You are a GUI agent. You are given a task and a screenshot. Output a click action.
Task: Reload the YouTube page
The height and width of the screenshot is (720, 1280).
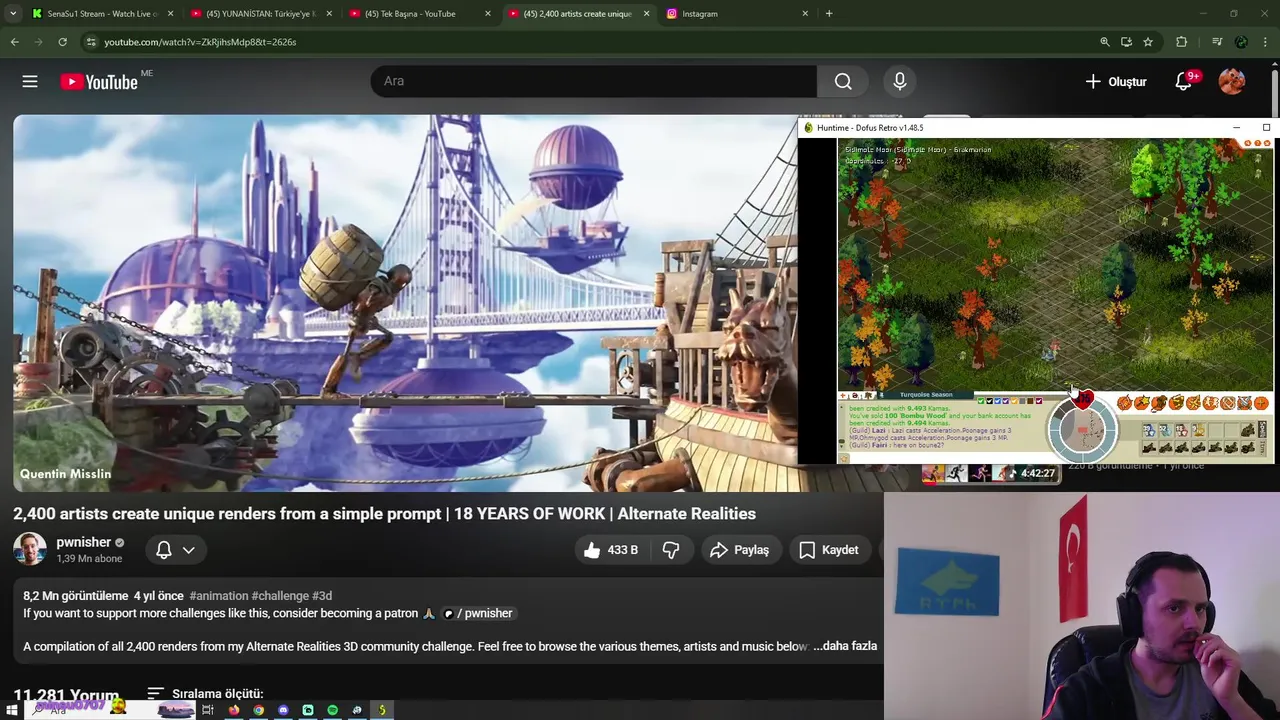tap(62, 42)
